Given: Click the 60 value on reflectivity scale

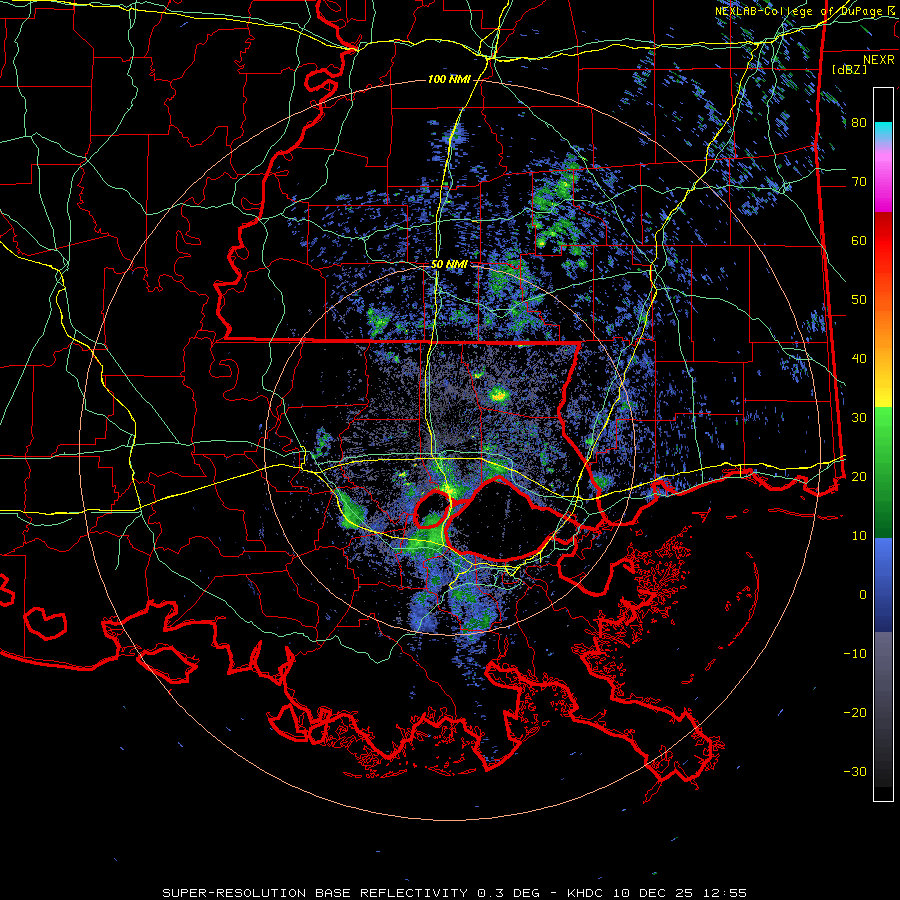Looking at the screenshot, I should [859, 241].
